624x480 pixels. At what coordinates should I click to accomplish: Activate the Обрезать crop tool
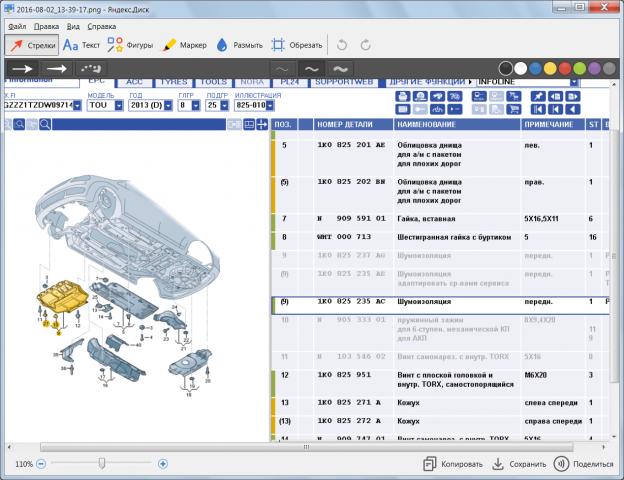297,45
